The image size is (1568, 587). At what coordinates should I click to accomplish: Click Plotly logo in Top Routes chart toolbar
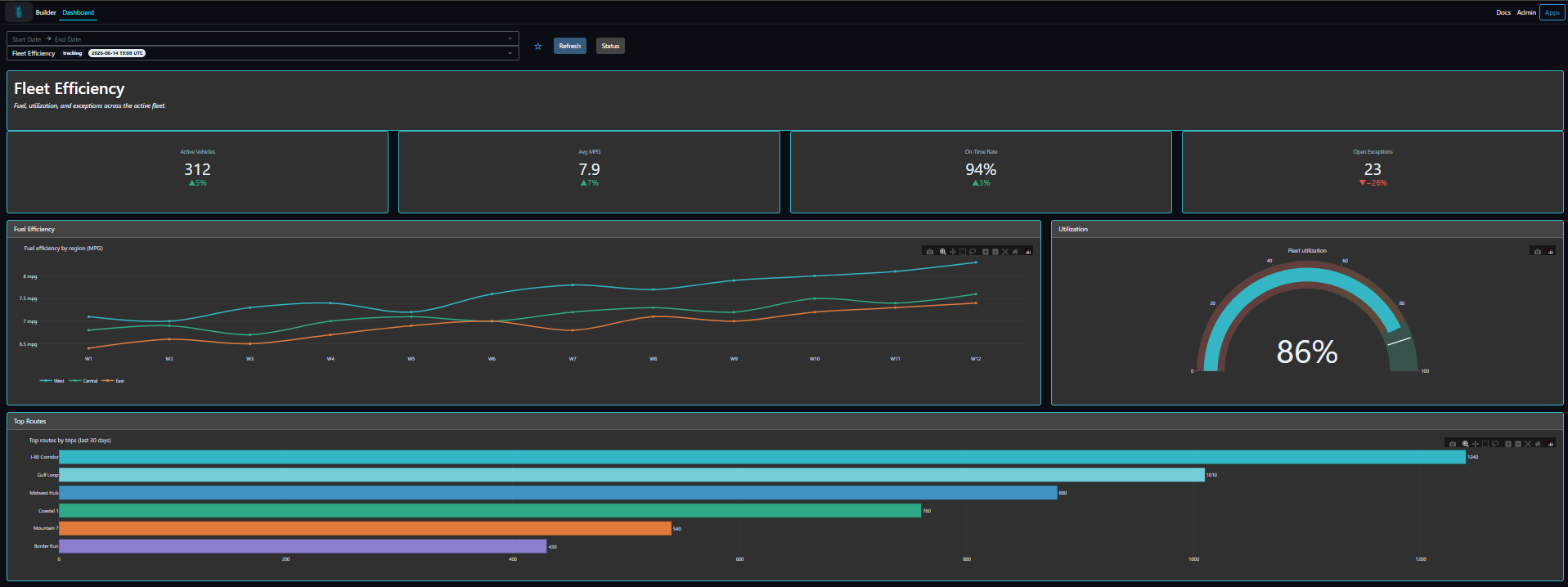coord(1551,444)
